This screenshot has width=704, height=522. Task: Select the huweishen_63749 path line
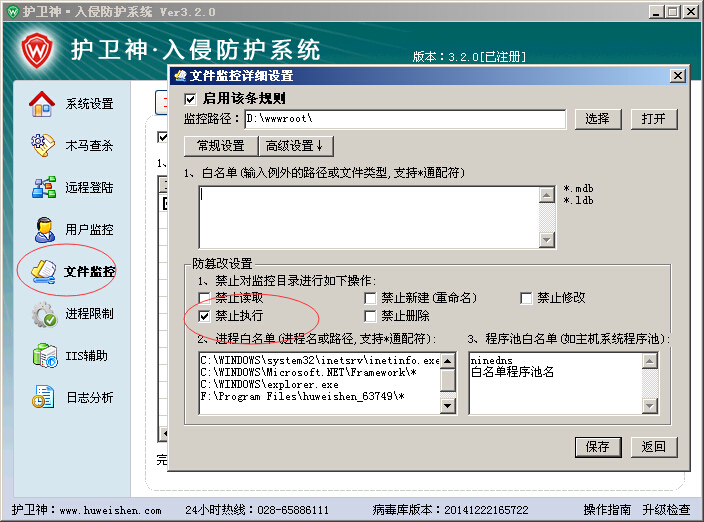[303, 397]
